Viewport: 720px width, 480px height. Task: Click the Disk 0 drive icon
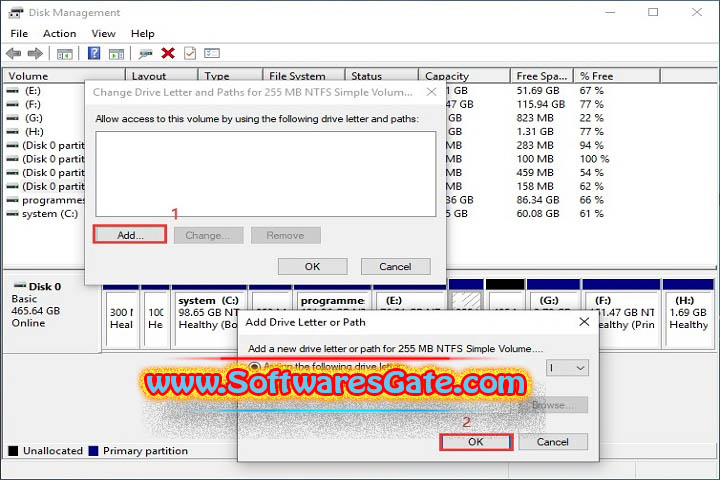(20, 285)
